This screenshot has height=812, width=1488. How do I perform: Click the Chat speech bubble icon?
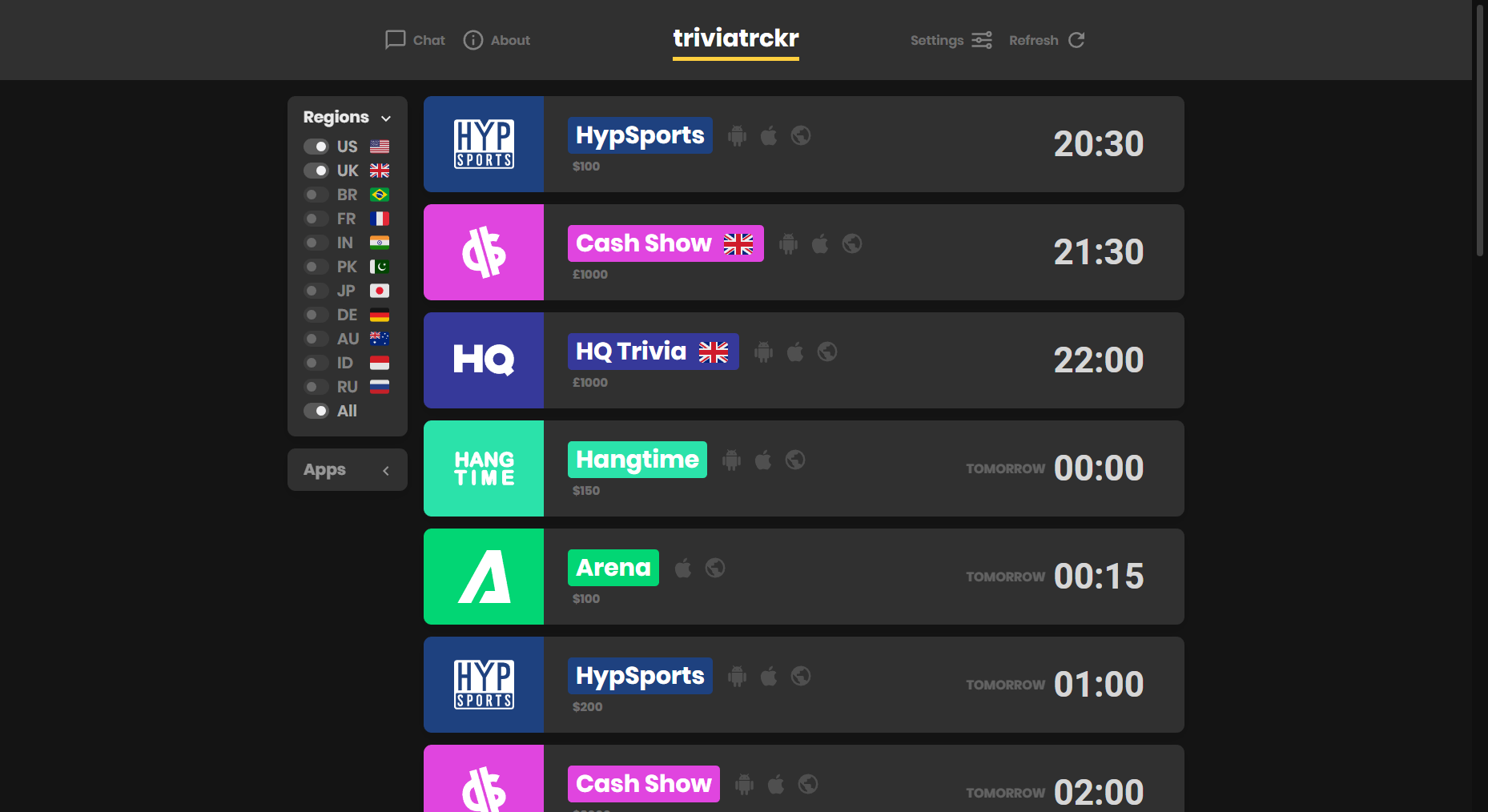click(395, 40)
